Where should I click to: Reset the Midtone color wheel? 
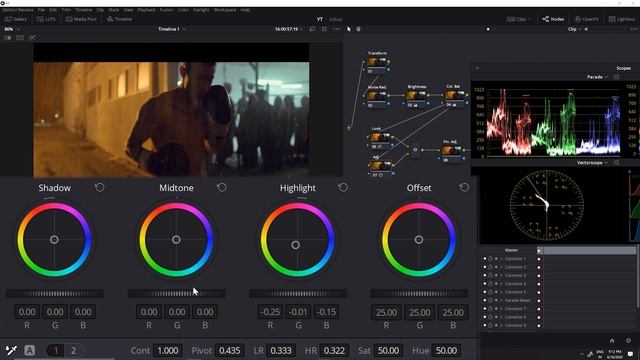pos(222,187)
